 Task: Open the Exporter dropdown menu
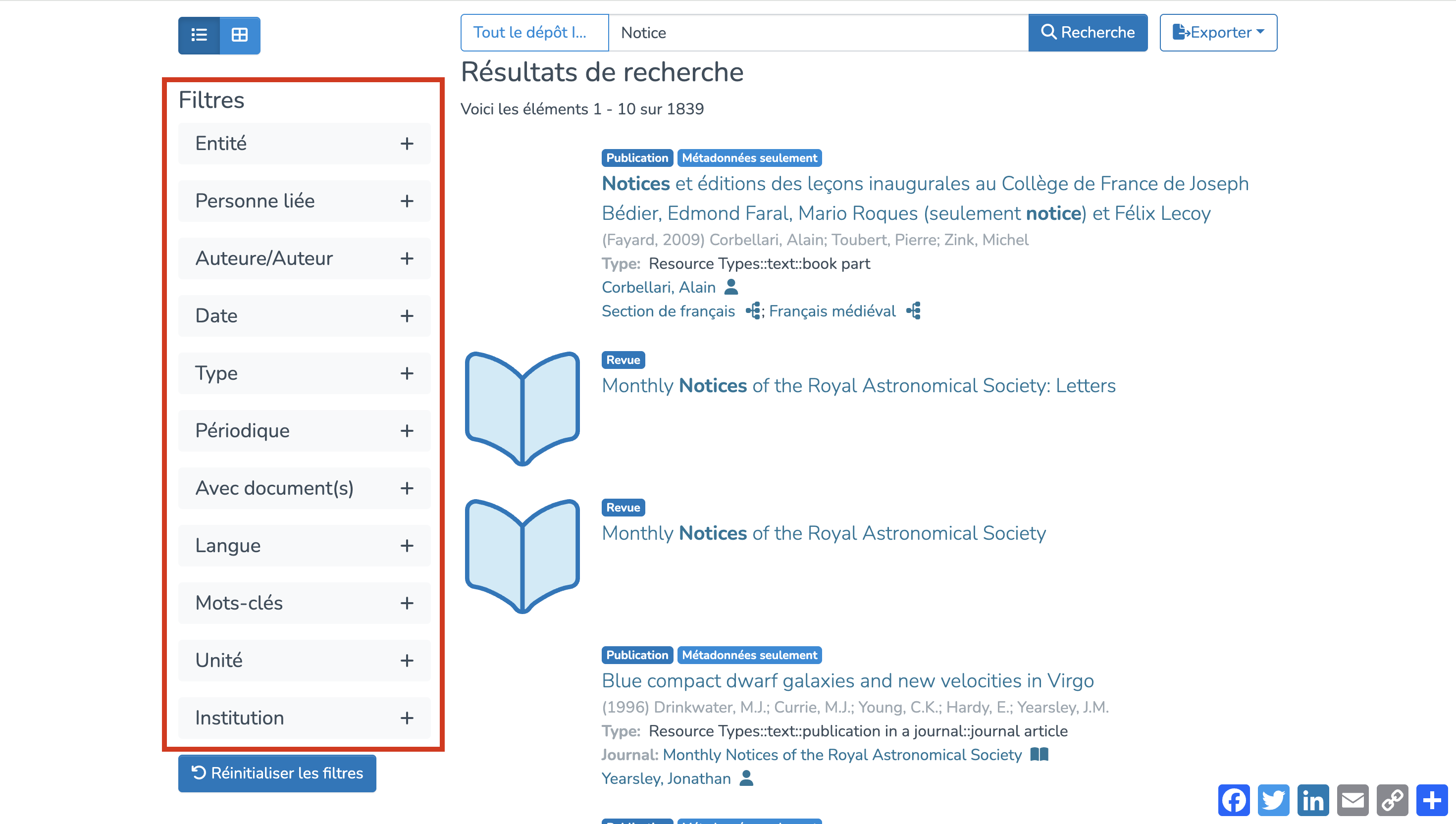(x=1218, y=33)
